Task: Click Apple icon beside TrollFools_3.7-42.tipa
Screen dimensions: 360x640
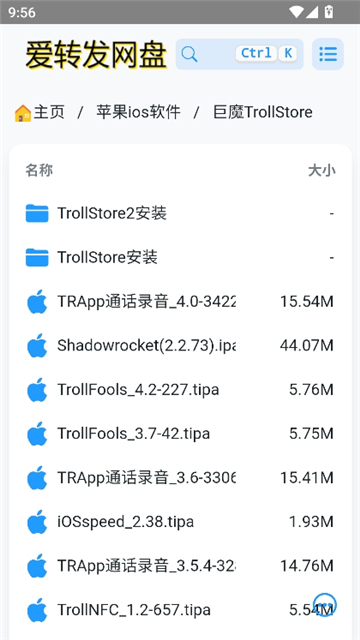Action: tap(37, 434)
